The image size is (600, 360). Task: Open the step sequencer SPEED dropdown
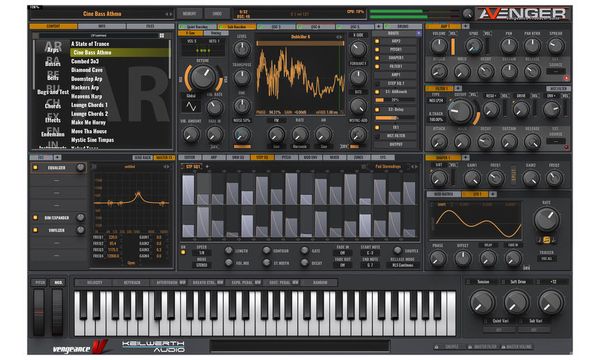pos(202,253)
